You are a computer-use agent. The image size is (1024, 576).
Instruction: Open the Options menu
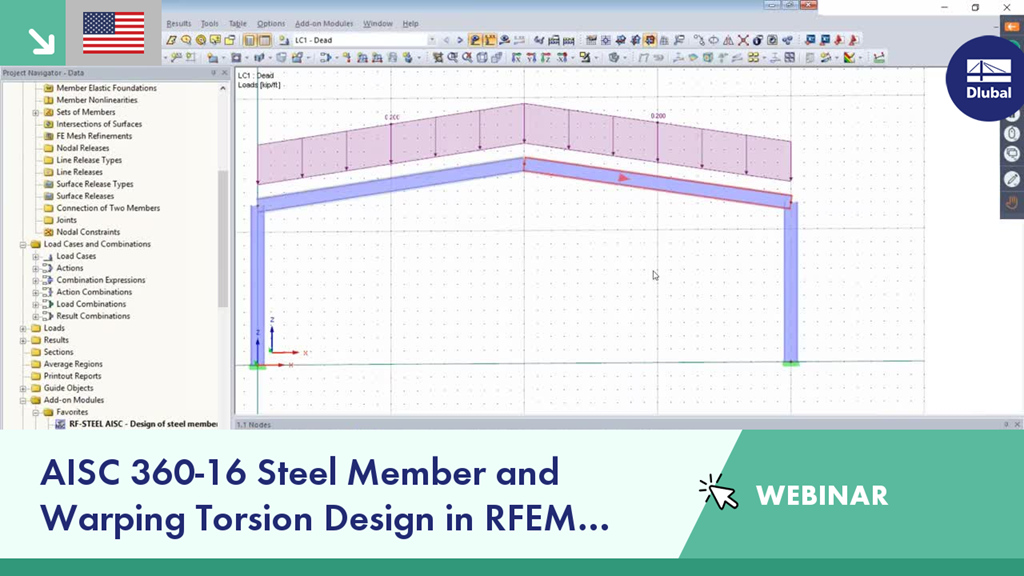(x=270, y=24)
